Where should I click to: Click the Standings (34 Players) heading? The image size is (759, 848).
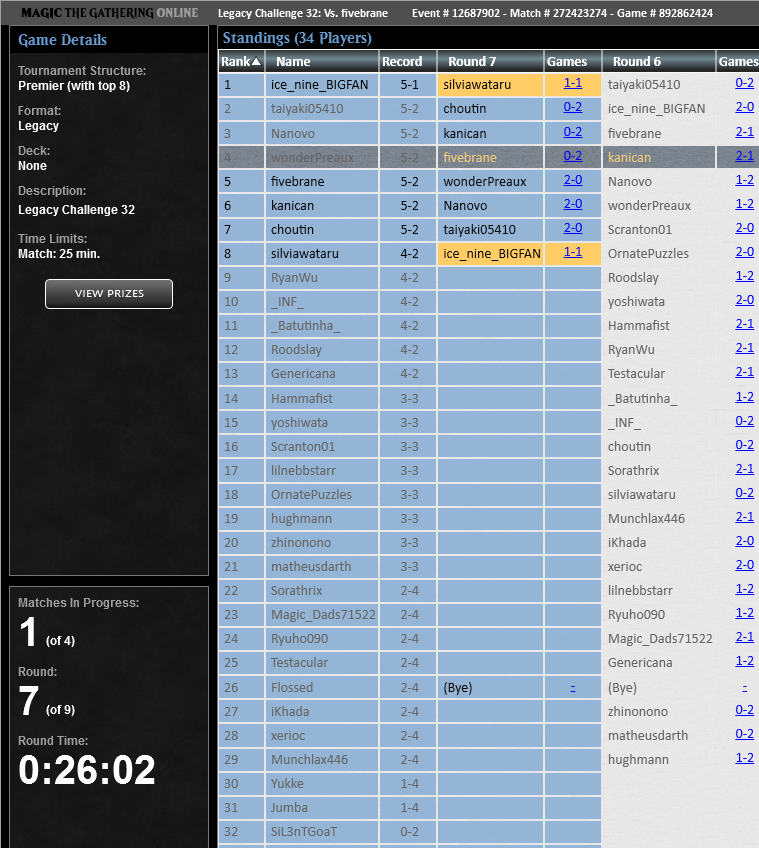(x=297, y=38)
